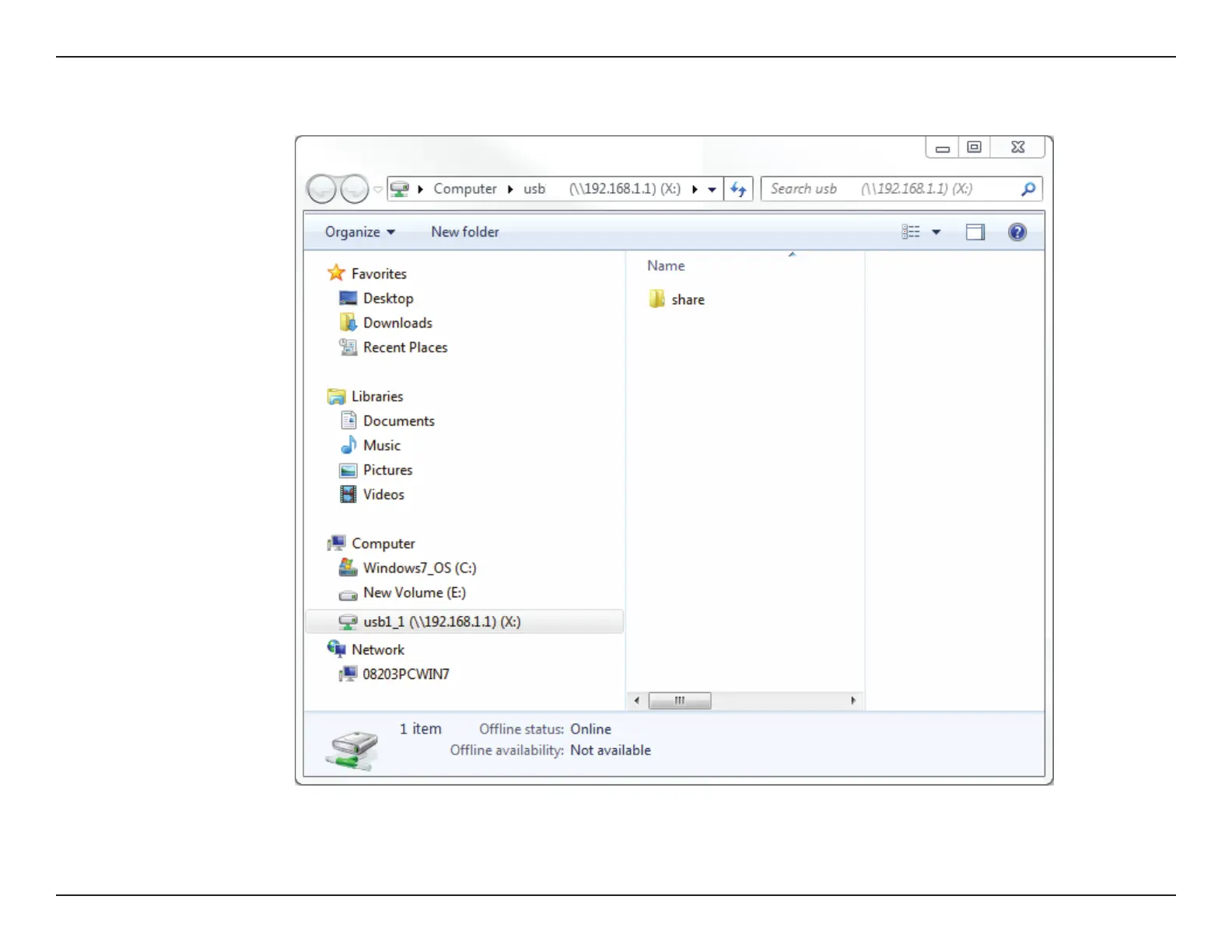
Task: Maximize the Explorer window
Action: 975,147
